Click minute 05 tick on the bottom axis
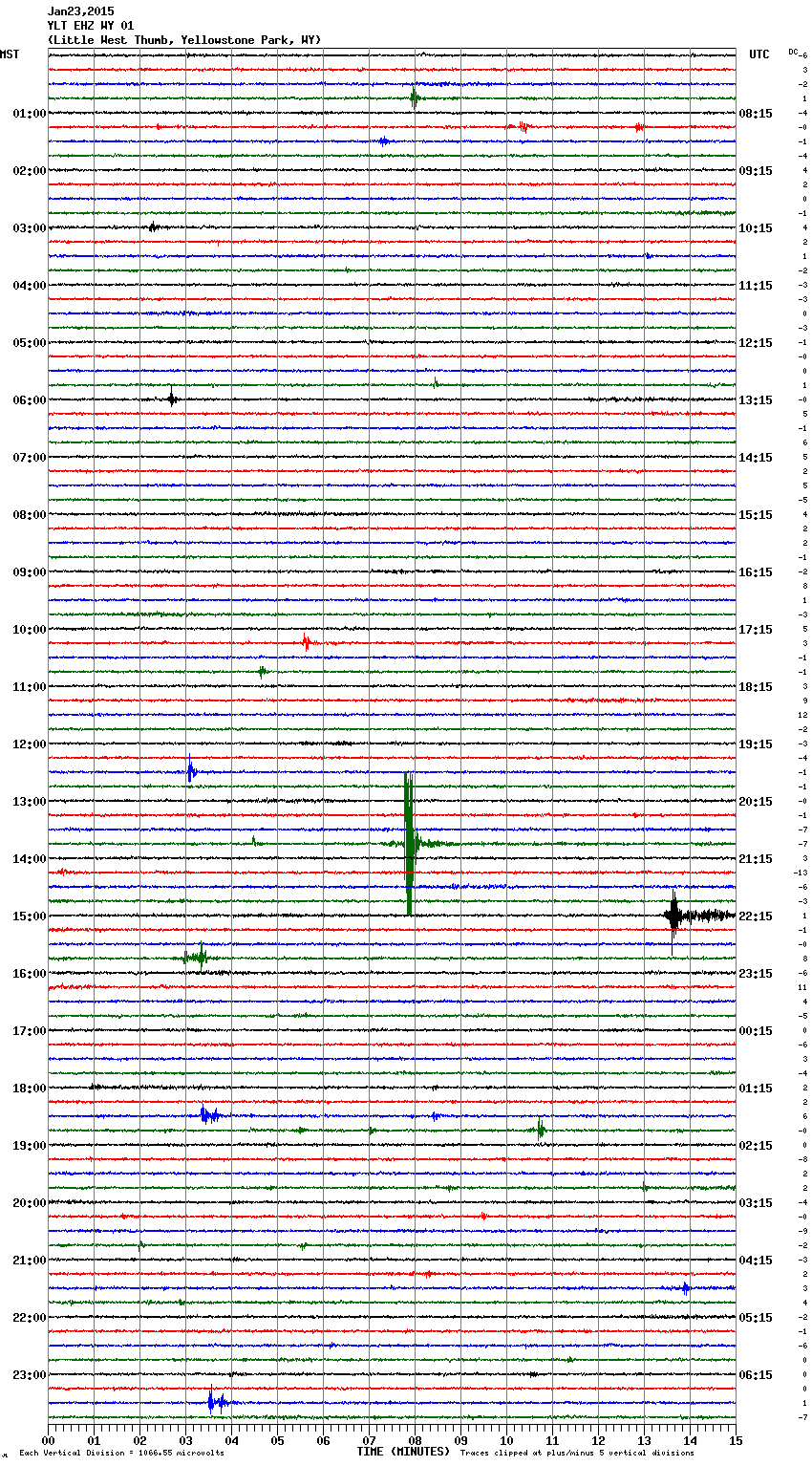812x1466 pixels. click(277, 1440)
